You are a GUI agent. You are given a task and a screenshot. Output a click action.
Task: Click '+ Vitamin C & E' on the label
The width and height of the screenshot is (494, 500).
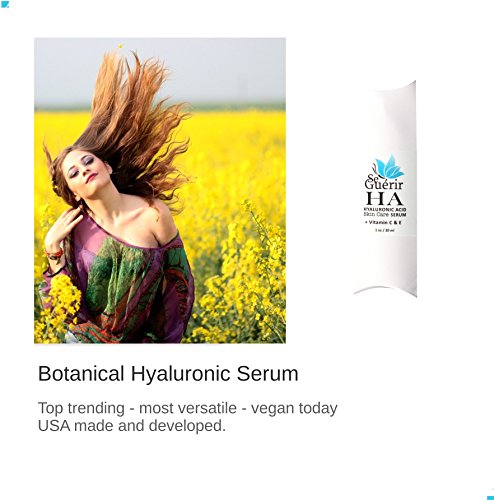[x=383, y=222]
